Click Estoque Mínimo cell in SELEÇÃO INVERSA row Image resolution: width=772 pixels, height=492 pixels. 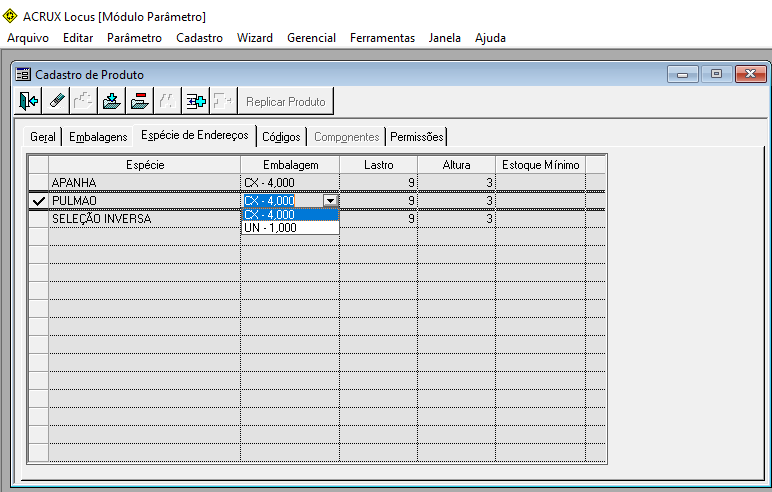click(x=541, y=219)
